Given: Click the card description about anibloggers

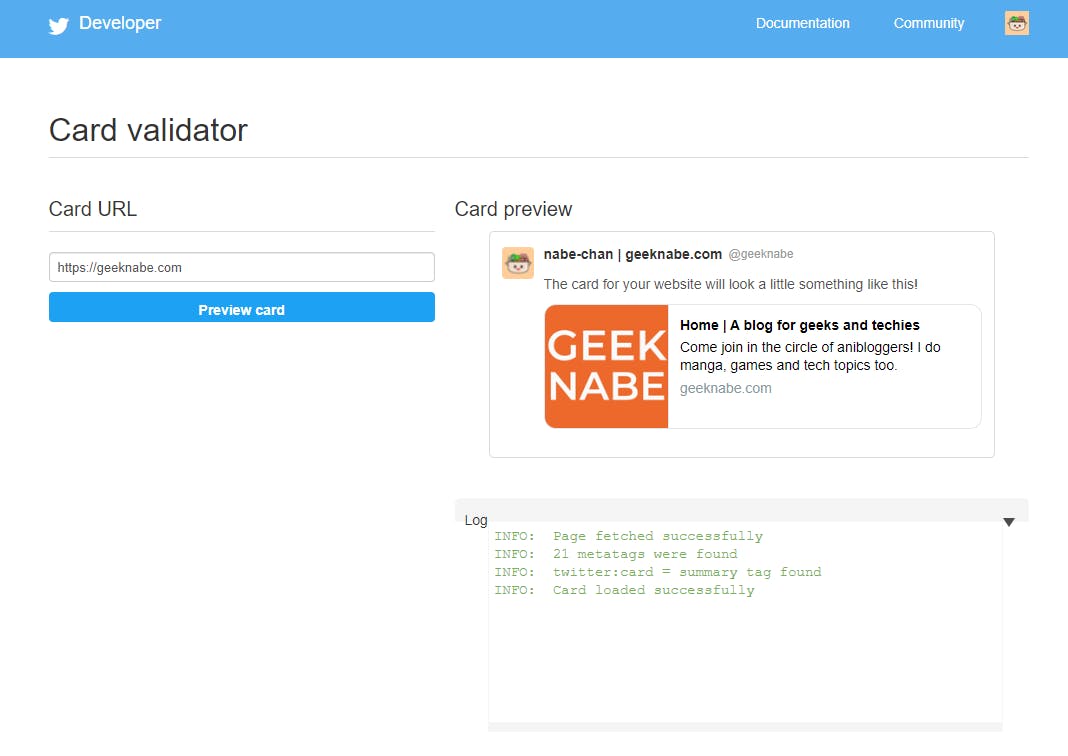Looking at the screenshot, I should coord(810,356).
